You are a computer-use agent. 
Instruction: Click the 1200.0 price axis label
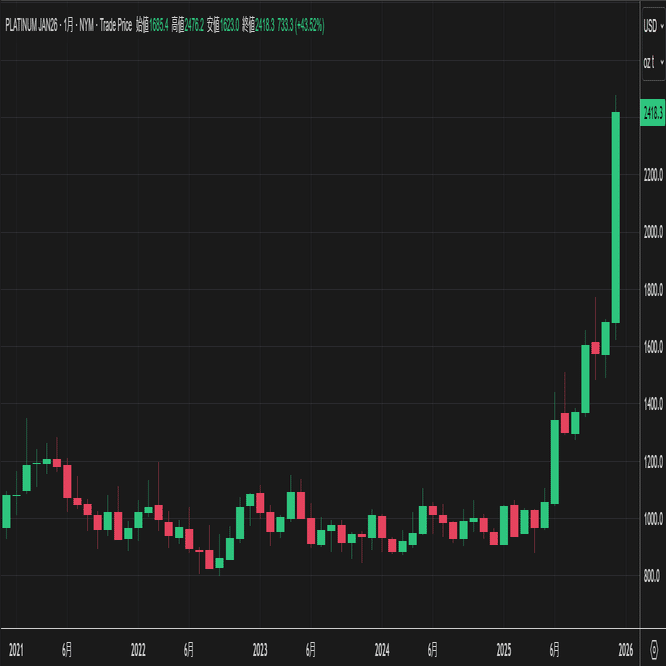(x=653, y=462)
